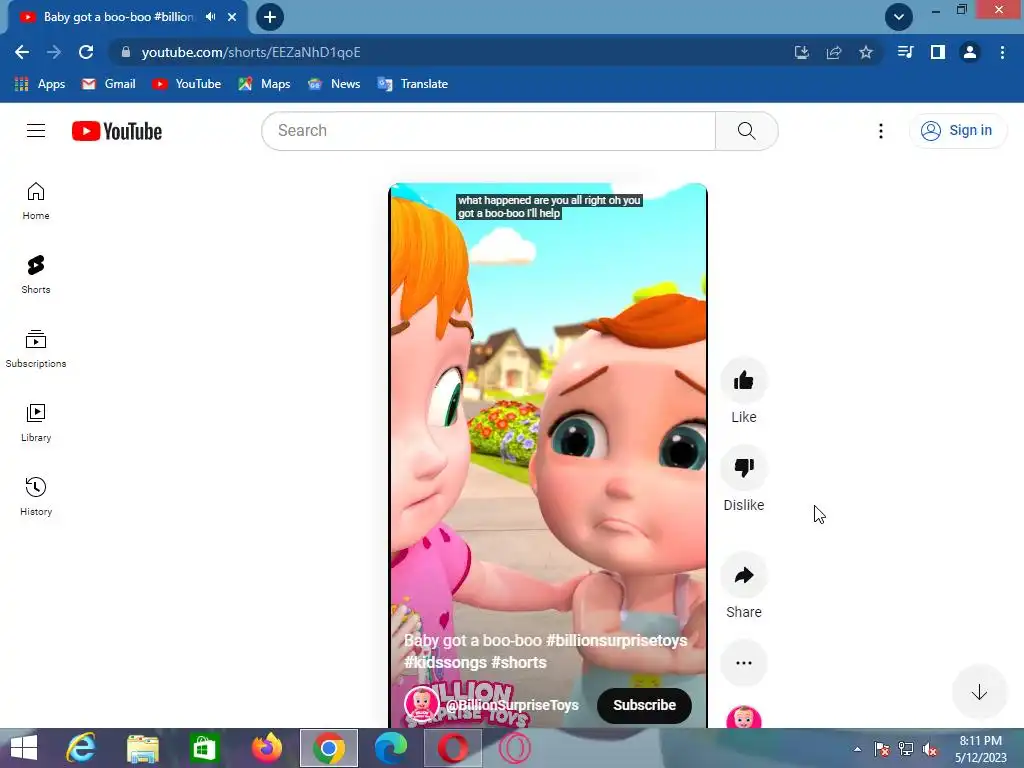This screenshot has width=1024, height=768.
Task: Share this Short
Action: point(744,575)
